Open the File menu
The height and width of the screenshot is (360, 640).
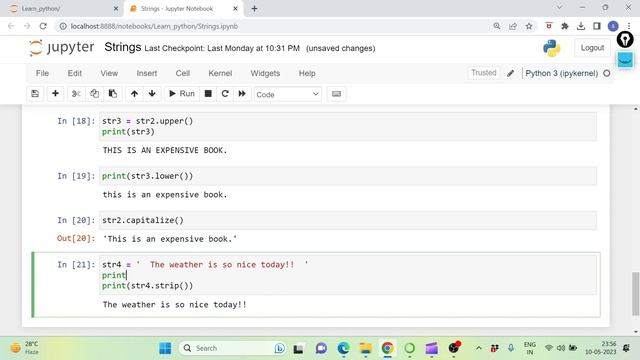coord(42,73)
